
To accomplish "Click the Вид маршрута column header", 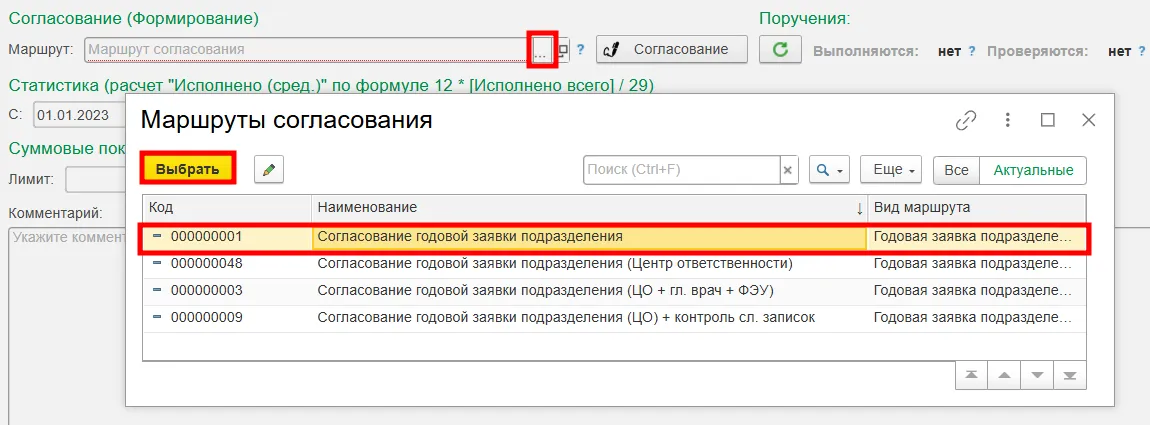I will click(977, 208).
